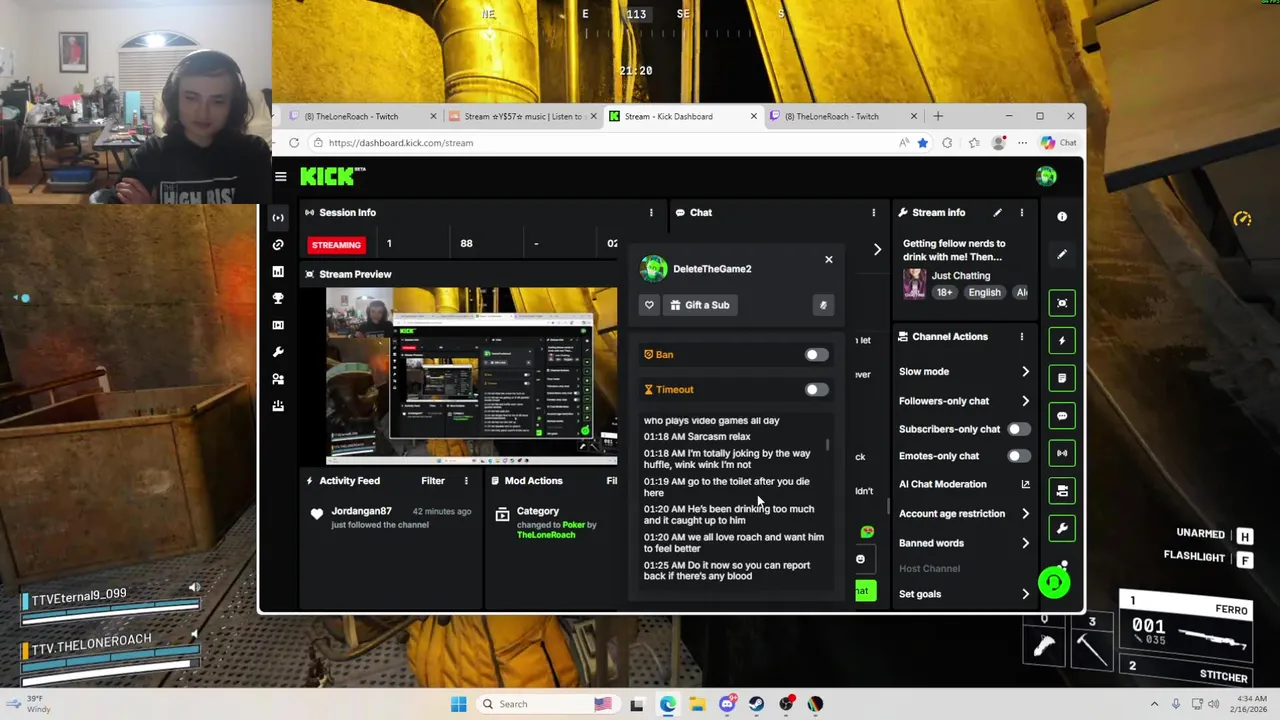Click the user message history scrollbar

coord(827,445)
